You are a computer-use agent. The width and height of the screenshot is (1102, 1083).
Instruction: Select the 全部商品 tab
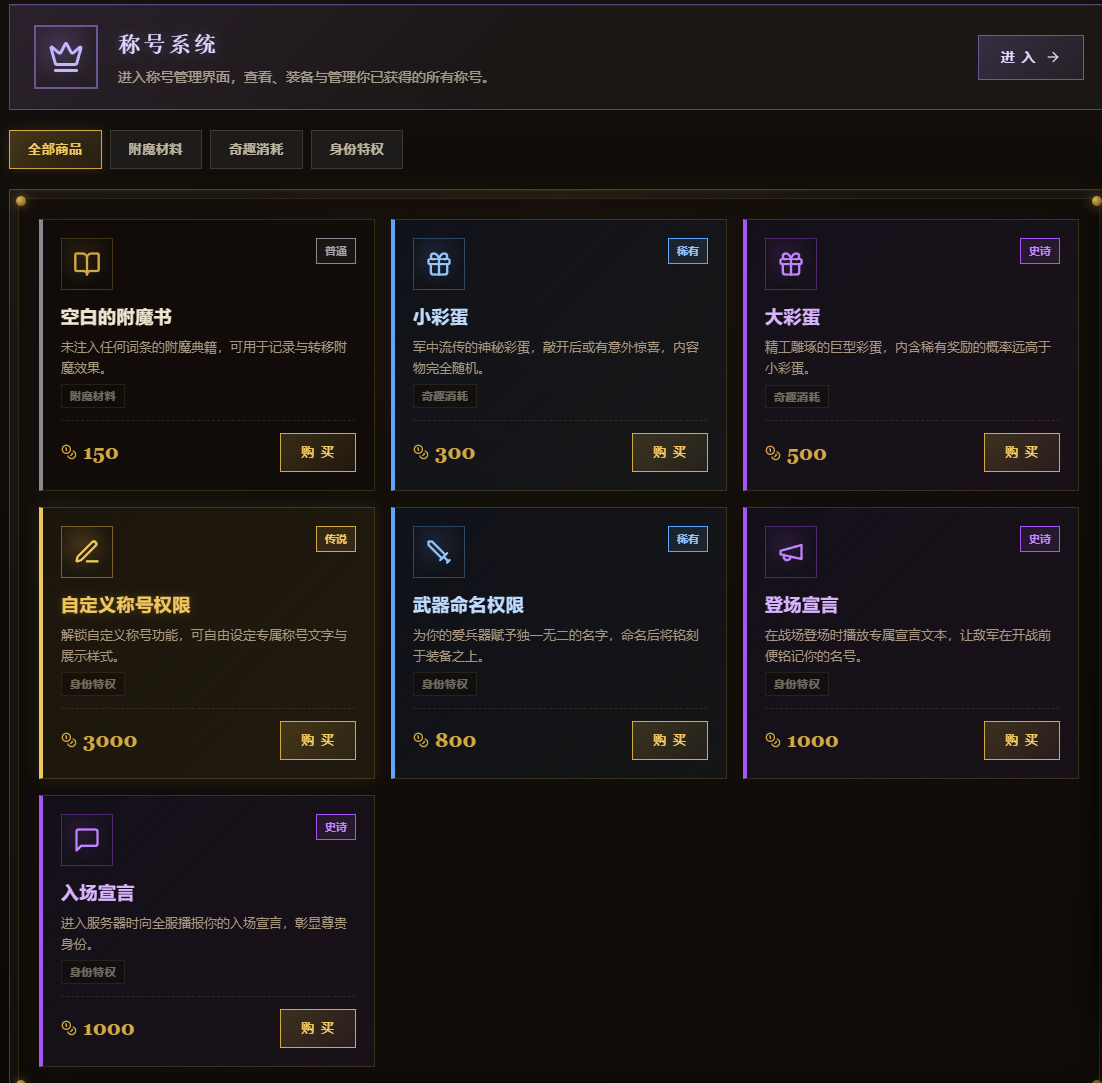point(56,150)
